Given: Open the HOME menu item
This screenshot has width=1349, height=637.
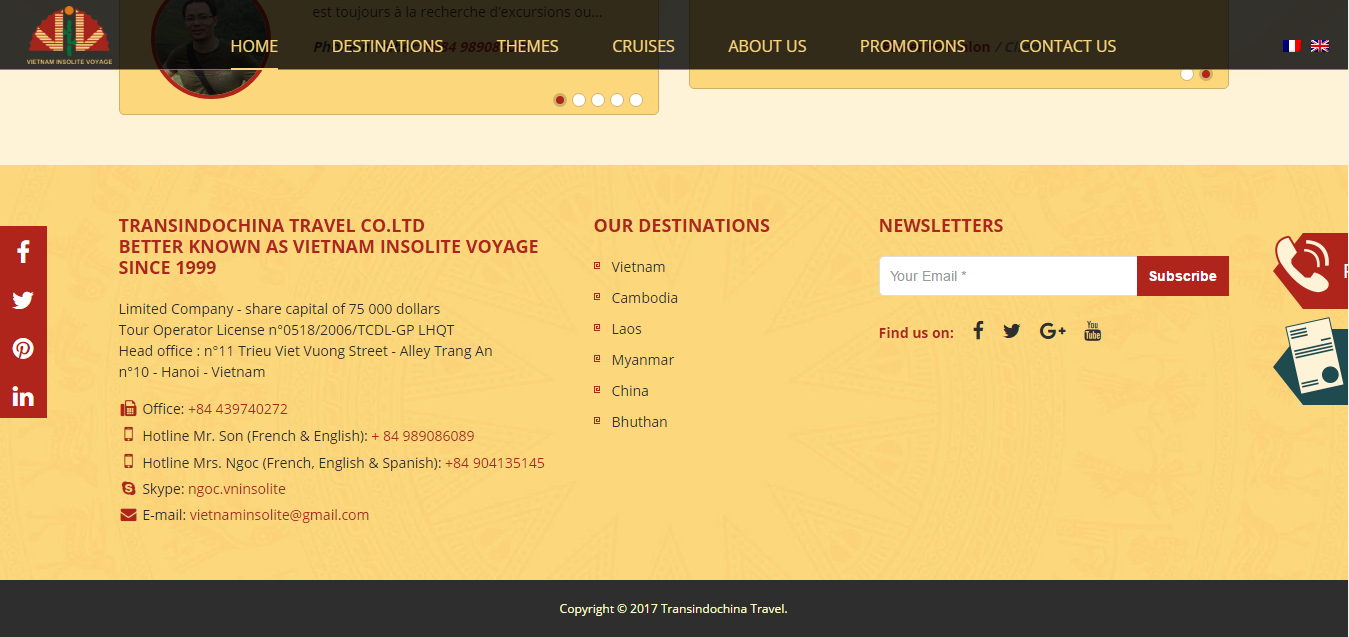Looking at the screenshot, I should pos(254,46).
